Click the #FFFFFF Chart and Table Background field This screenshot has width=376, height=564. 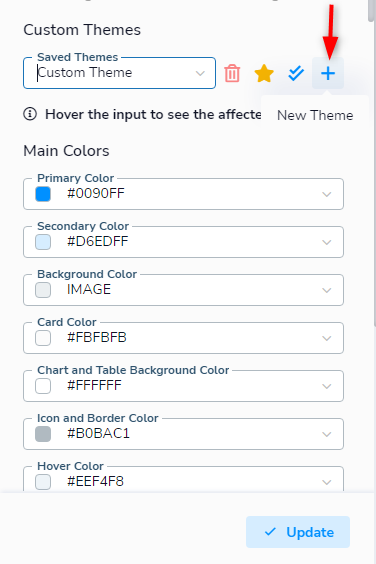[184, 386]
